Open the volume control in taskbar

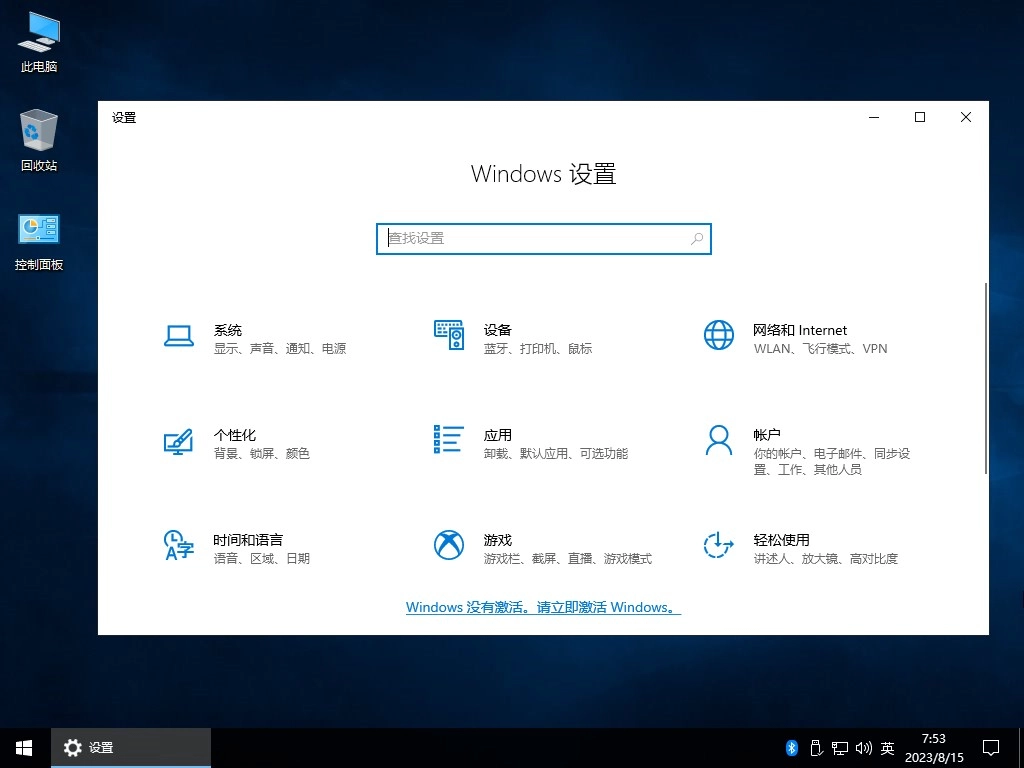[864, 747]
